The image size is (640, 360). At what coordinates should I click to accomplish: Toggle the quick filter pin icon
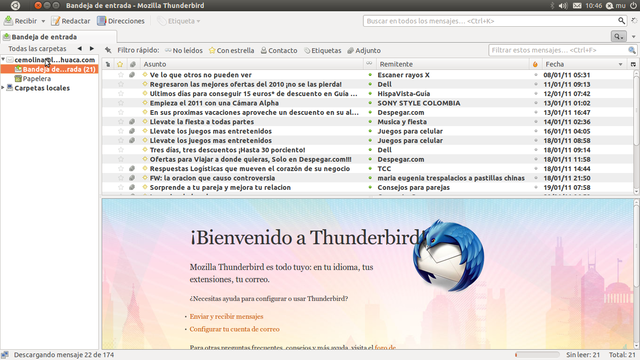click(x=108, y=50)
